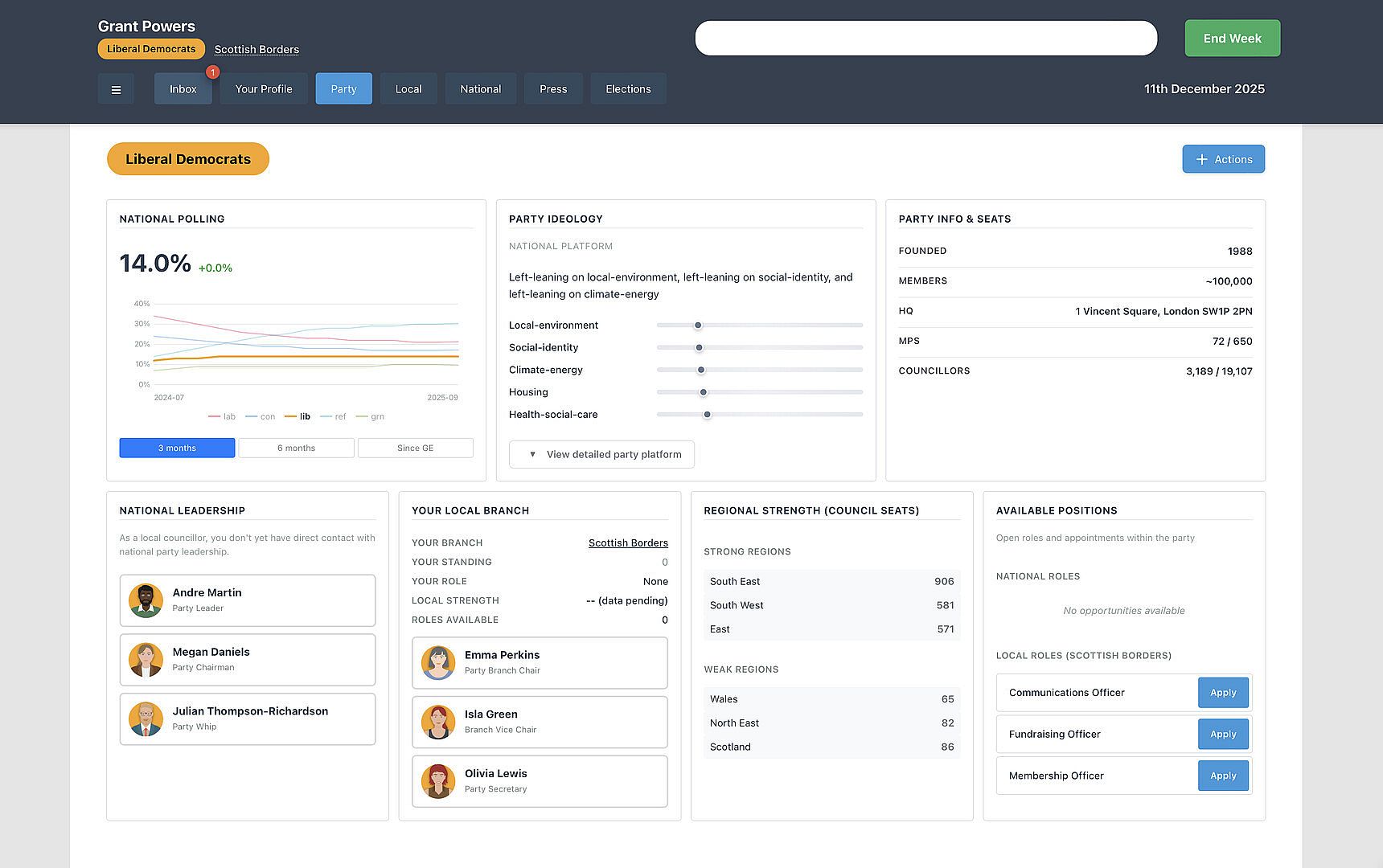Click Olivia Lewis's avatar portrait
1383x868 pixels.
(438, 781)
